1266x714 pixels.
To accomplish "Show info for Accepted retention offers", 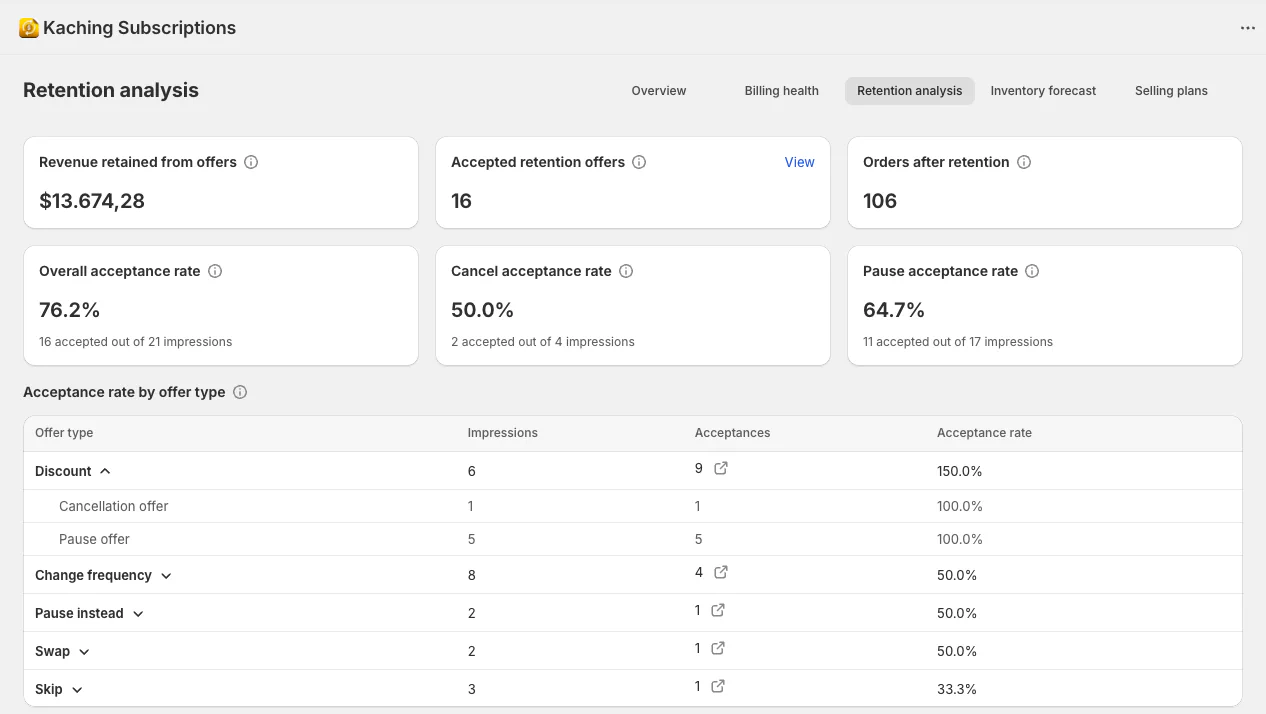I will (x=639, y=162).
